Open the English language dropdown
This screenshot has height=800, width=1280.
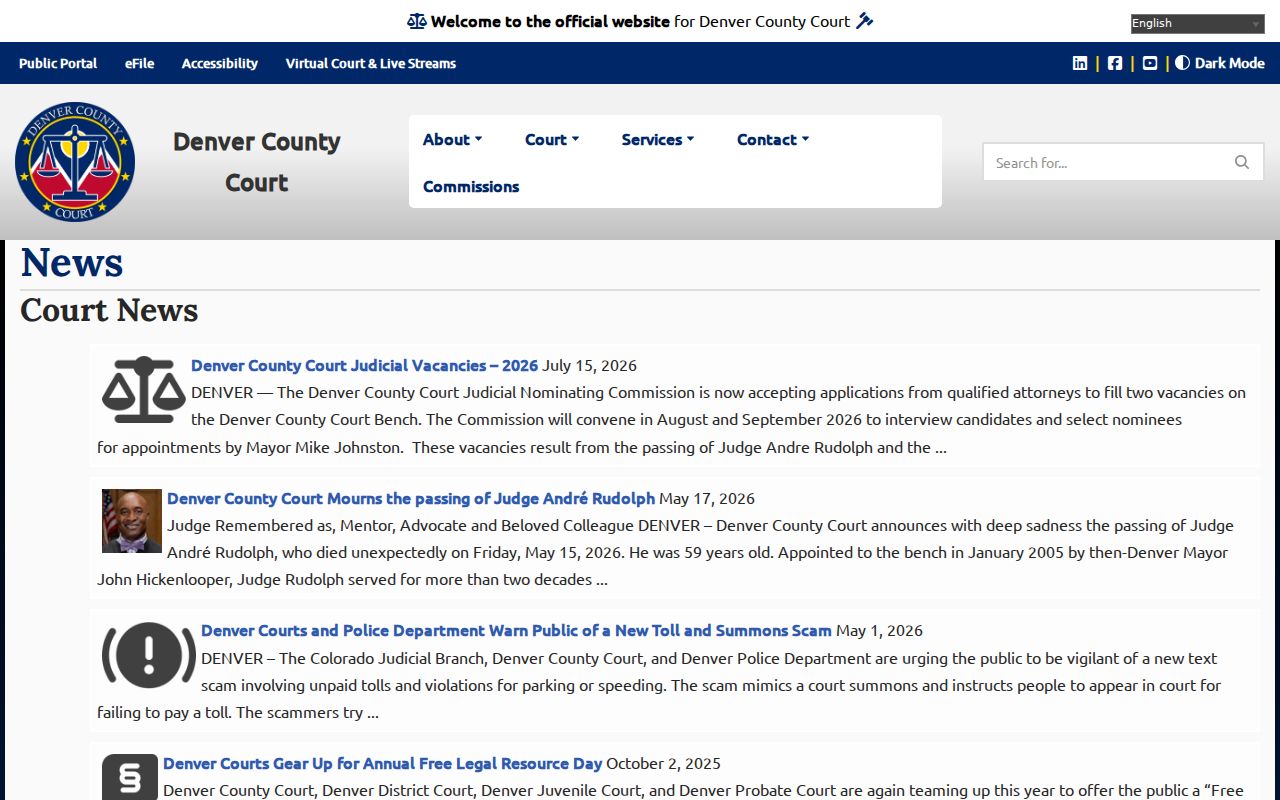(x=1198, y=24)
